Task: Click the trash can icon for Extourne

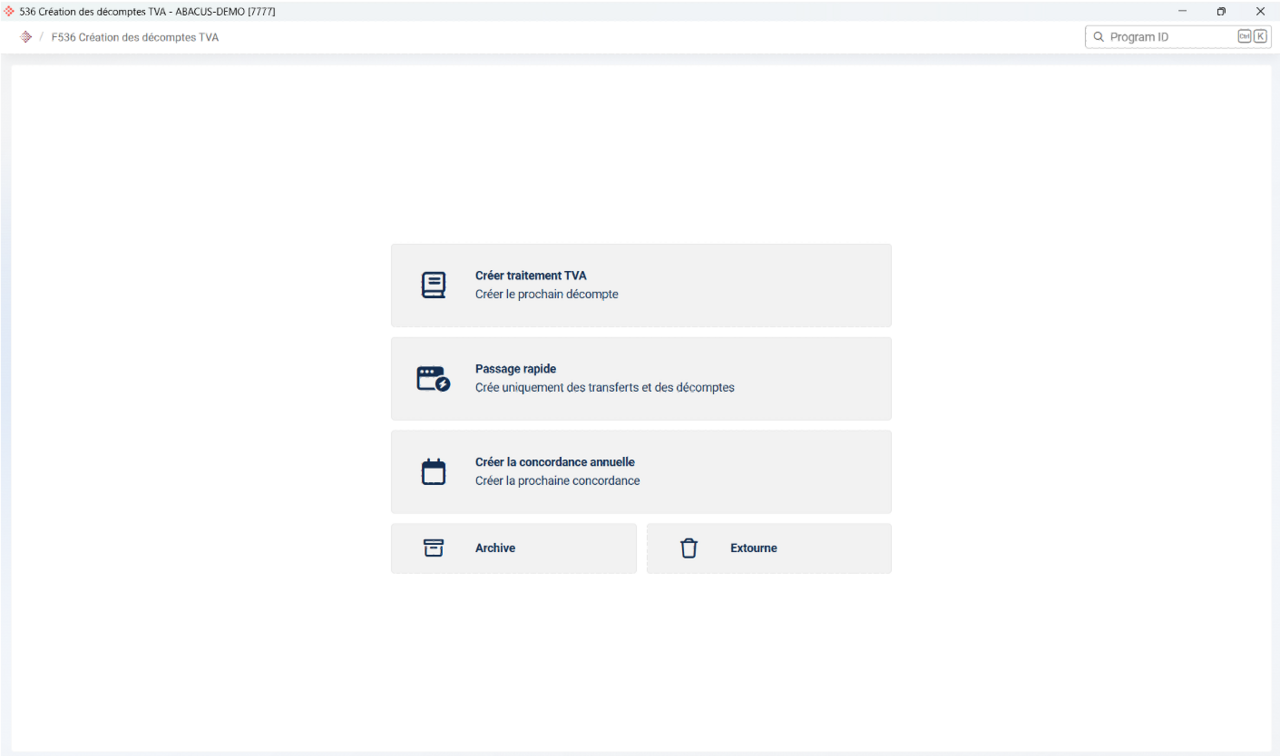Action: pyautogui.click(x=689, y=548)
